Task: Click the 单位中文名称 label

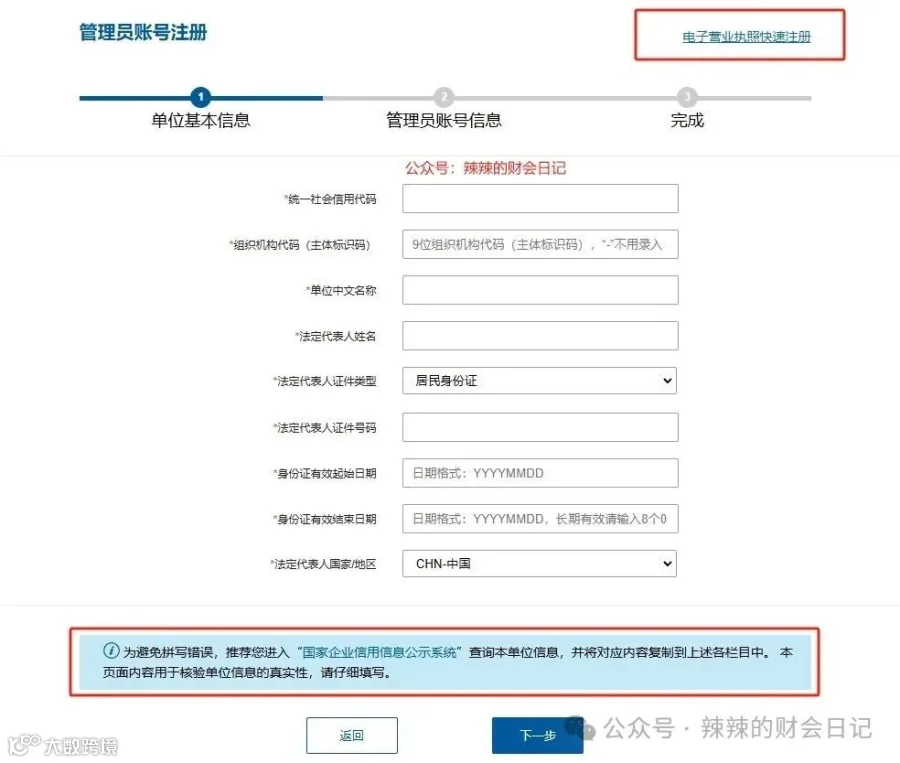Action: [x=342, y=291]
